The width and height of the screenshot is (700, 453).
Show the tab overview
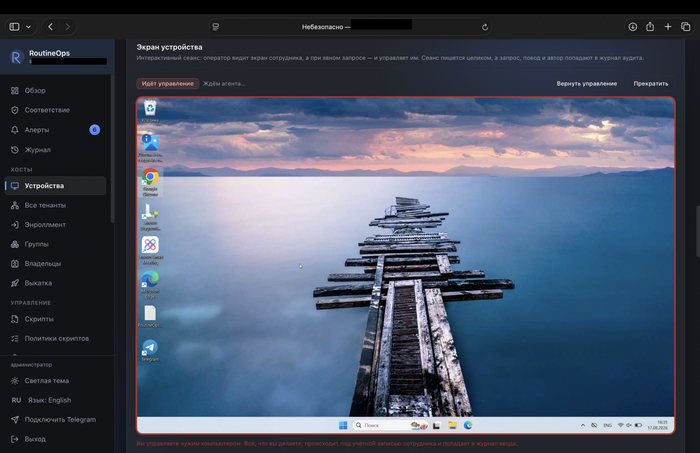click(686, 27)
